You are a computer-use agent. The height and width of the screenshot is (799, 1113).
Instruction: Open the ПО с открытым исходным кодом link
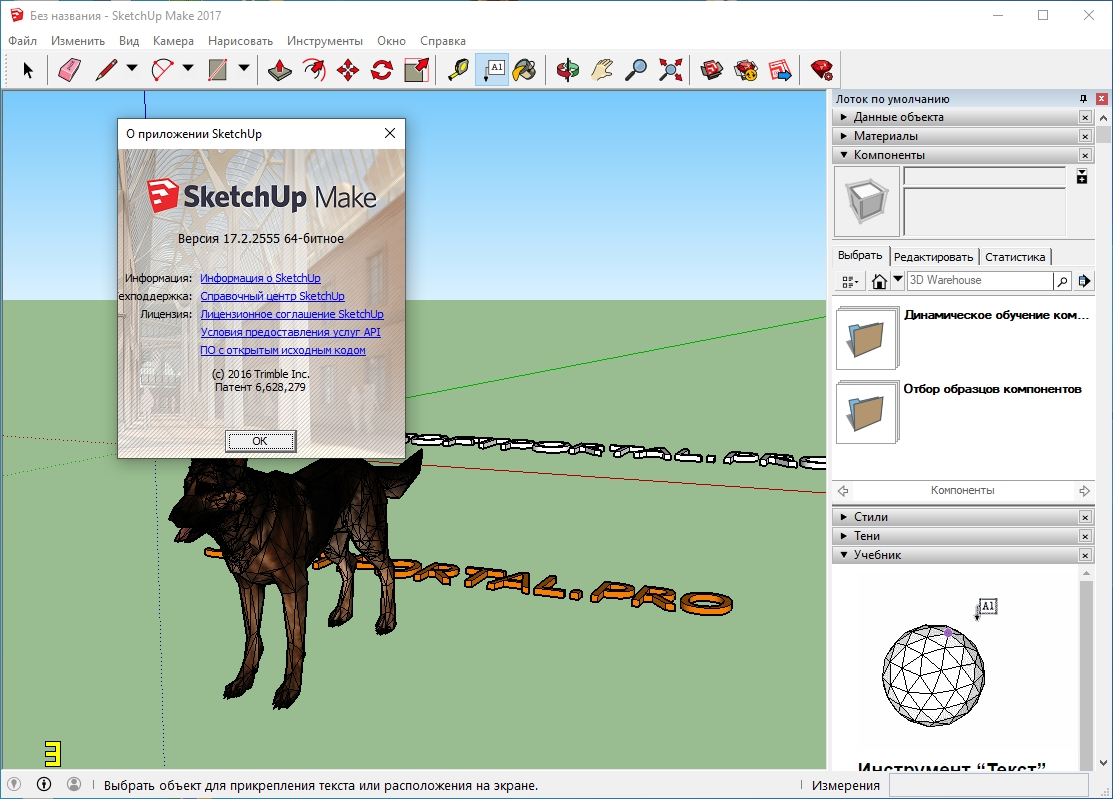283,350
